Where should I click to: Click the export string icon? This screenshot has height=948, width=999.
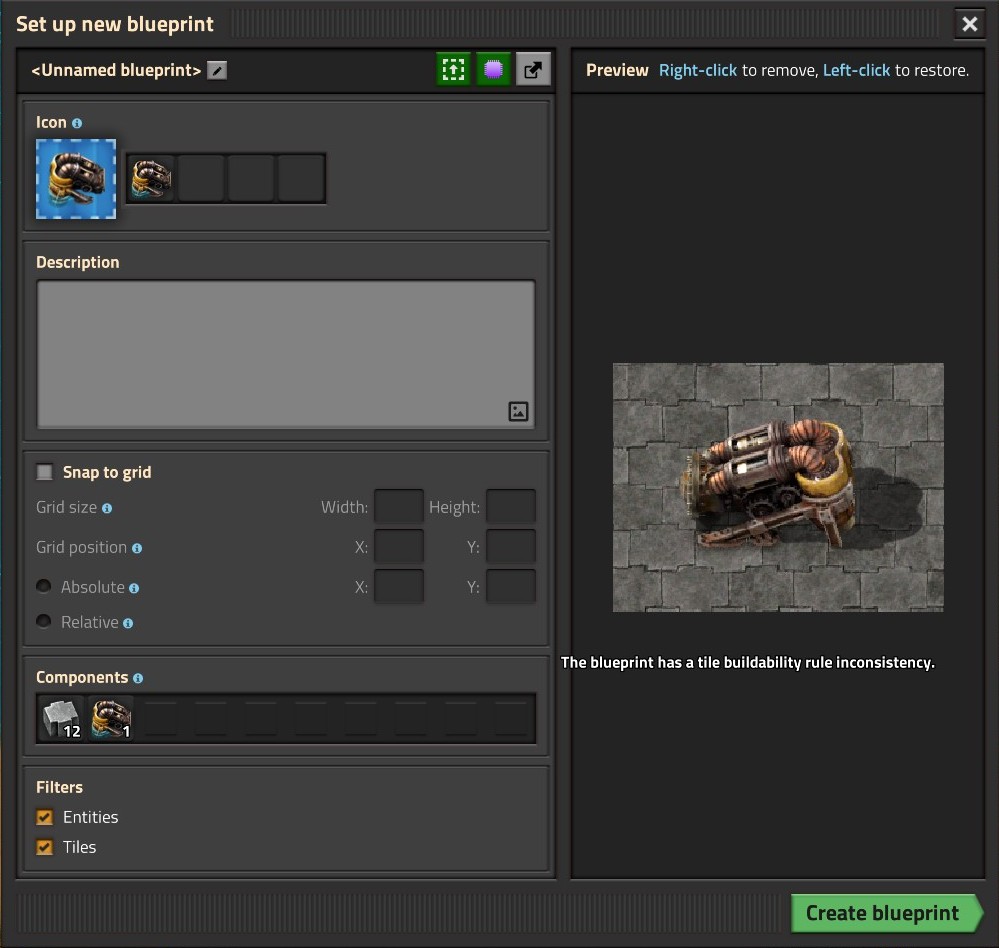click(x=533, y=70)
